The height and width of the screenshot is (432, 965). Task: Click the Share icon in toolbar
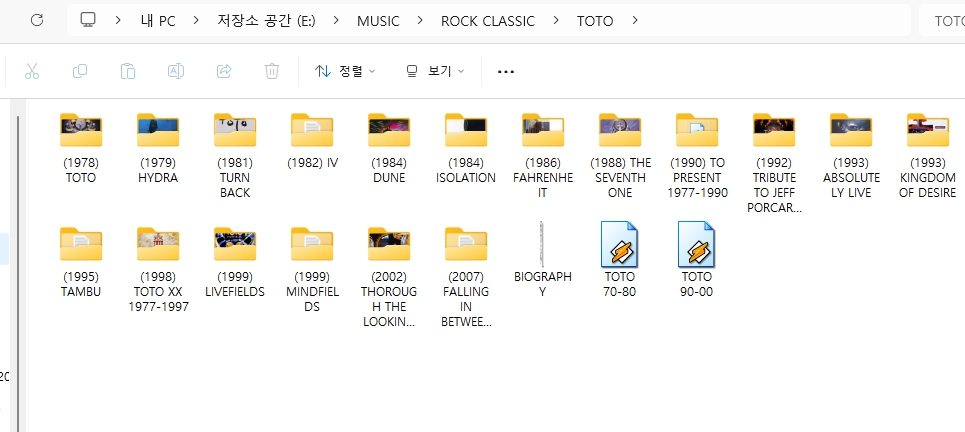pos(224,71)
